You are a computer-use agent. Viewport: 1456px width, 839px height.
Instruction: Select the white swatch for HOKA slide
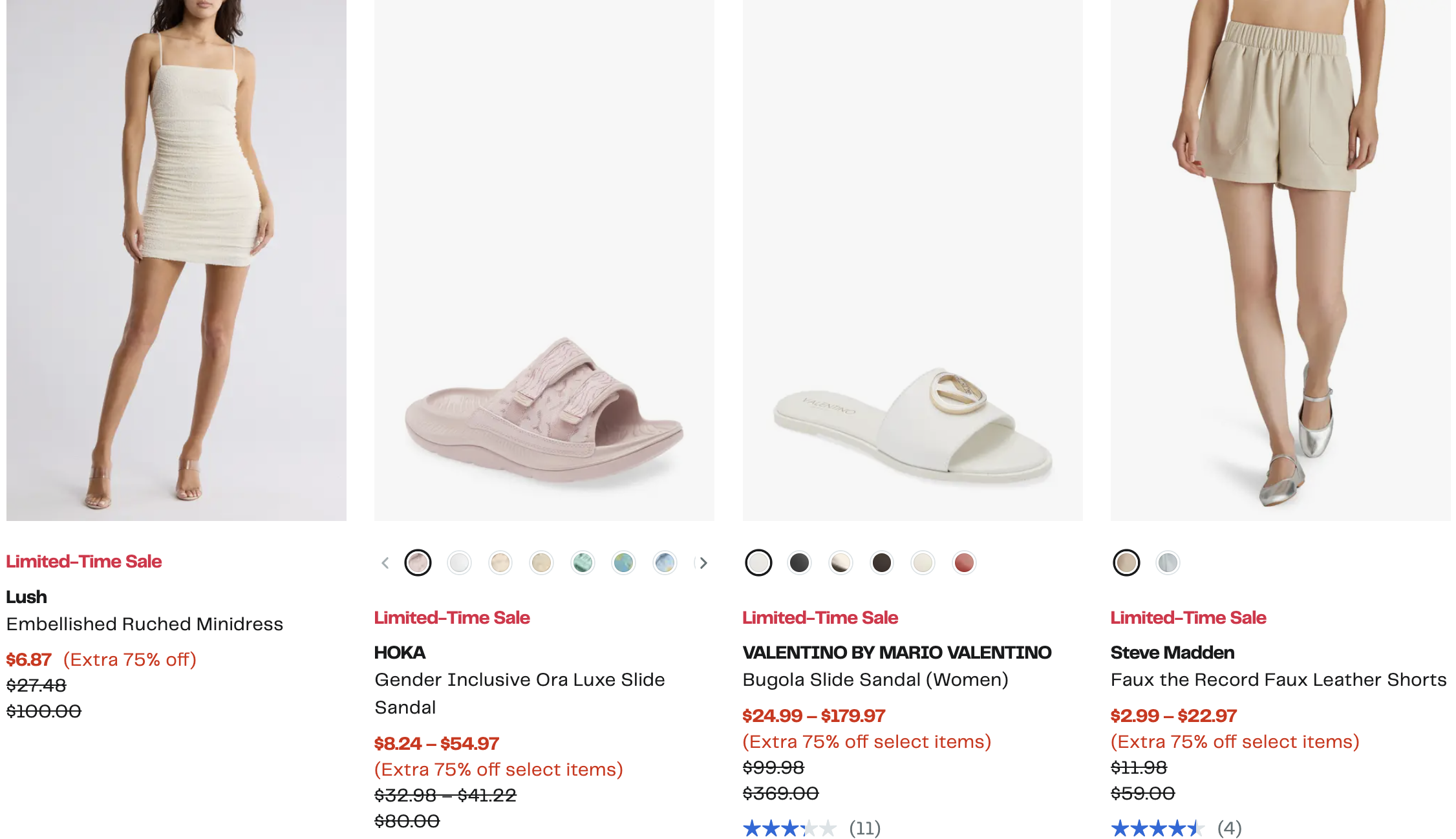tap(459, 563)
